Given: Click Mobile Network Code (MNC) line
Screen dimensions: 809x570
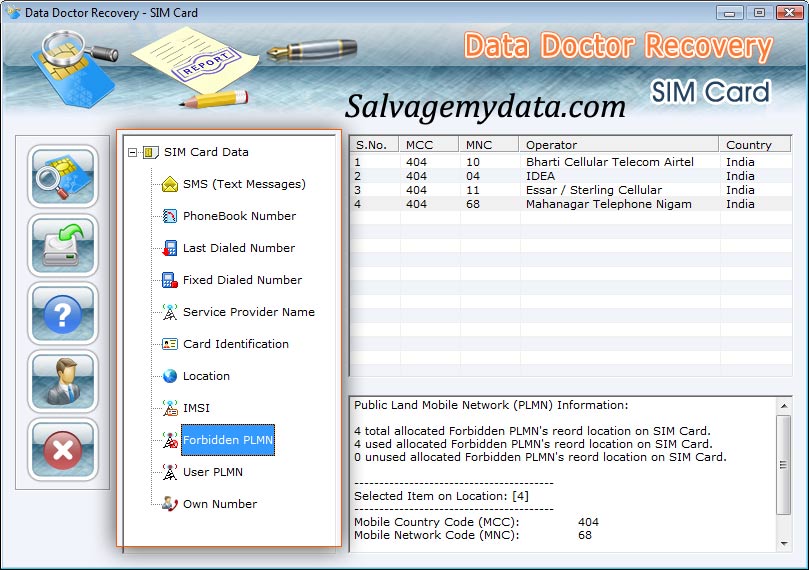Looking at the screenshot, I should [x=473, y=535].
